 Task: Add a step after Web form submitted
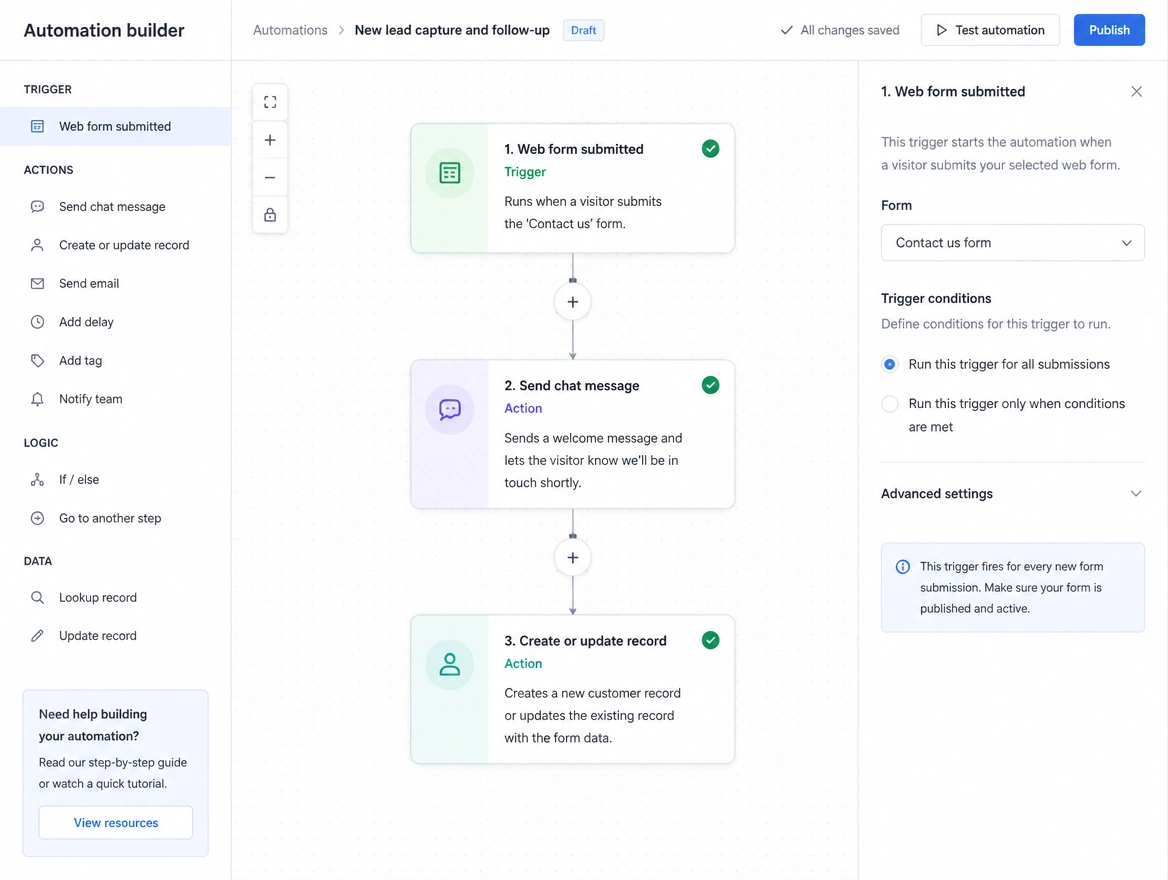point(573,302)
